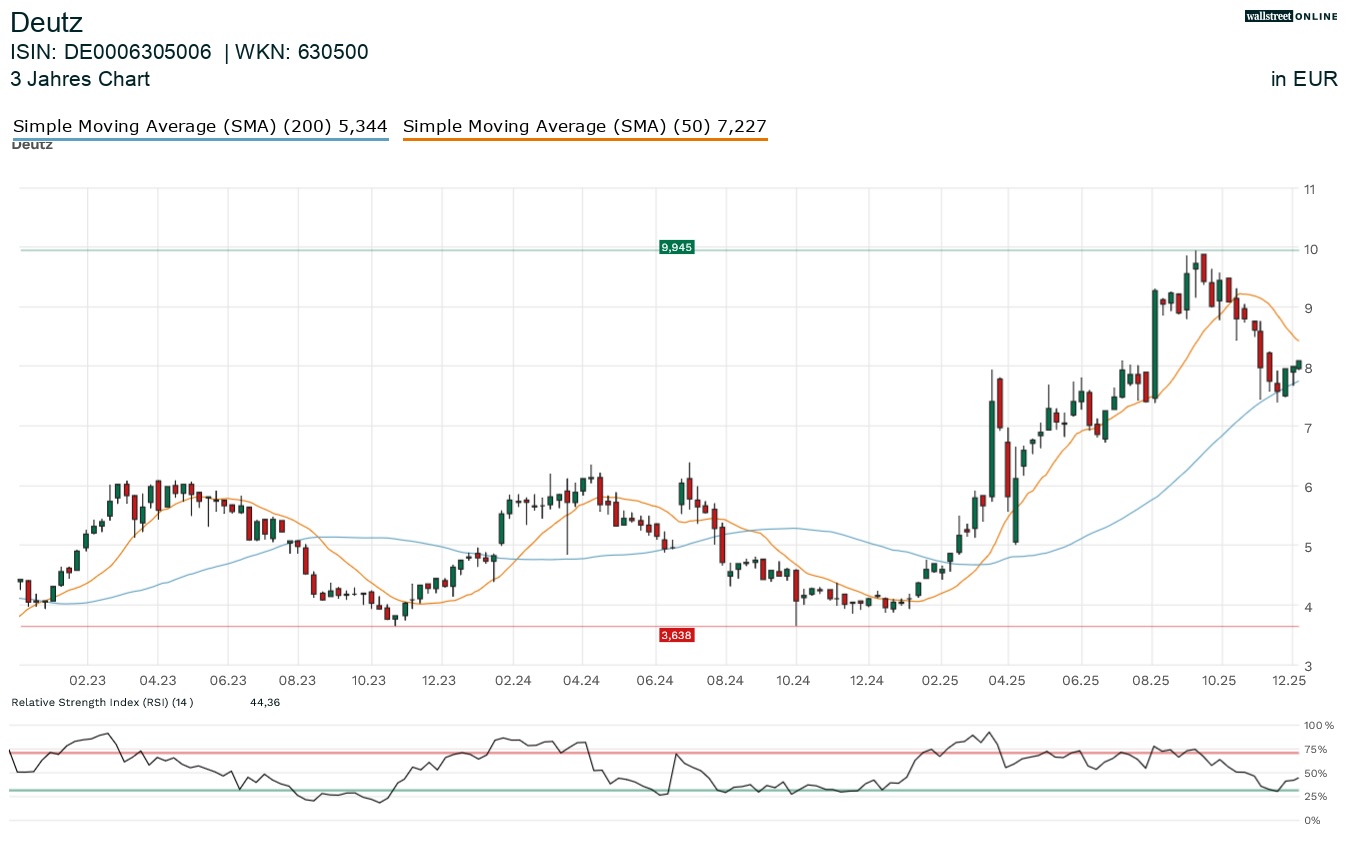
Task: Click the Deutz chart title
Action: pos(46,22)
